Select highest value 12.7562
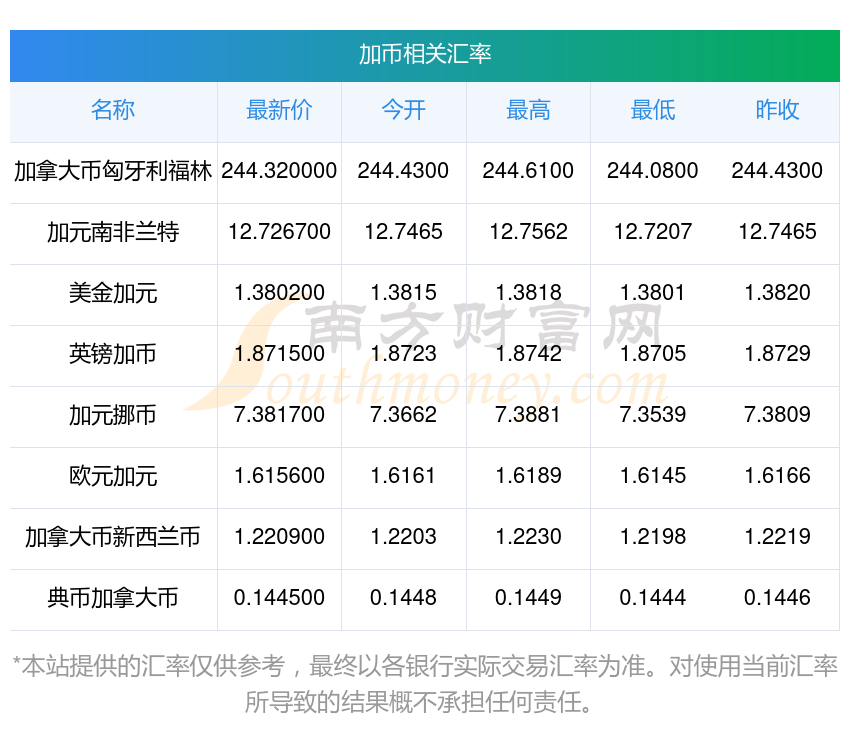 click(x=528, y=232)
